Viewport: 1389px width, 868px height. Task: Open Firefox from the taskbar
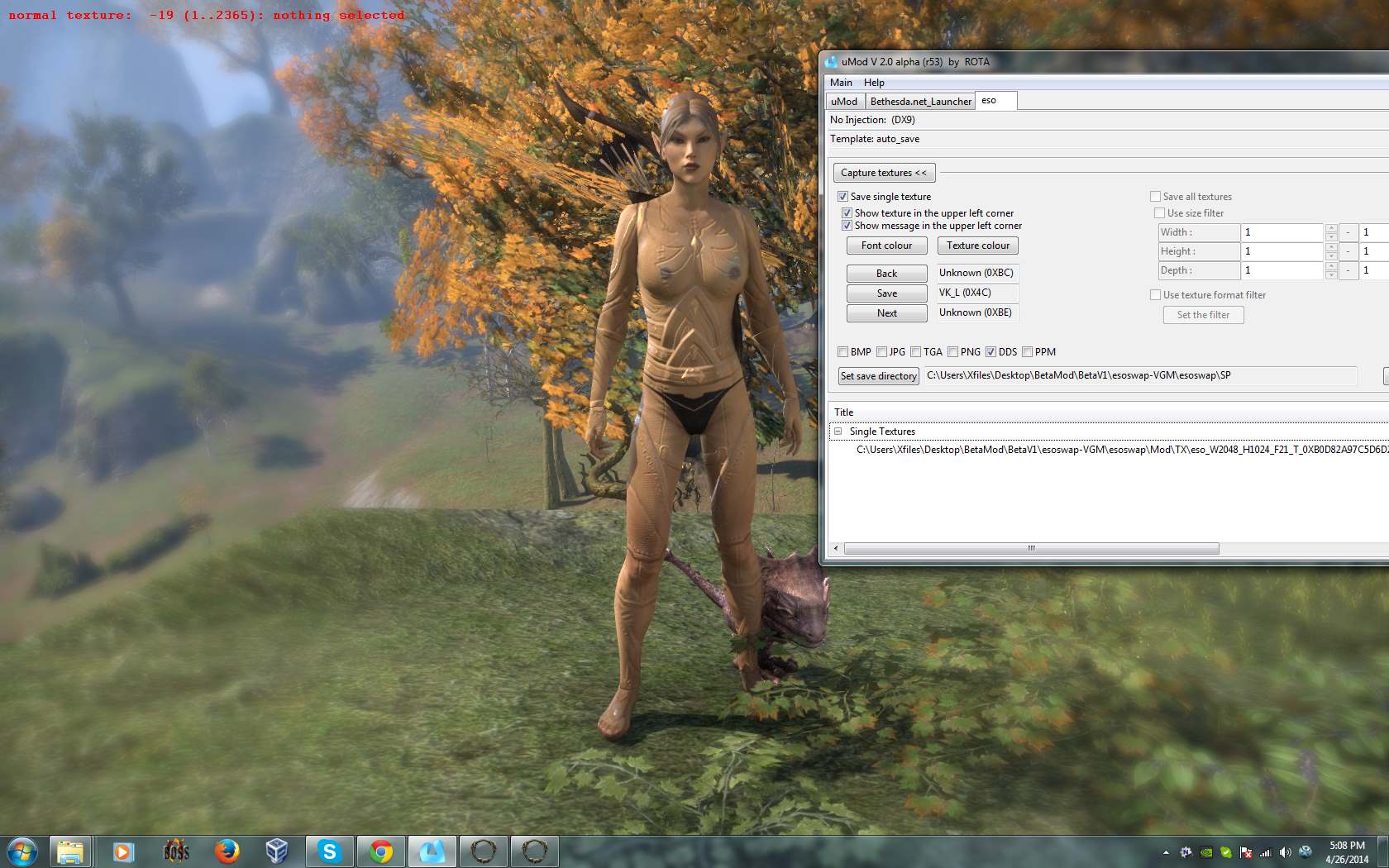227,851
